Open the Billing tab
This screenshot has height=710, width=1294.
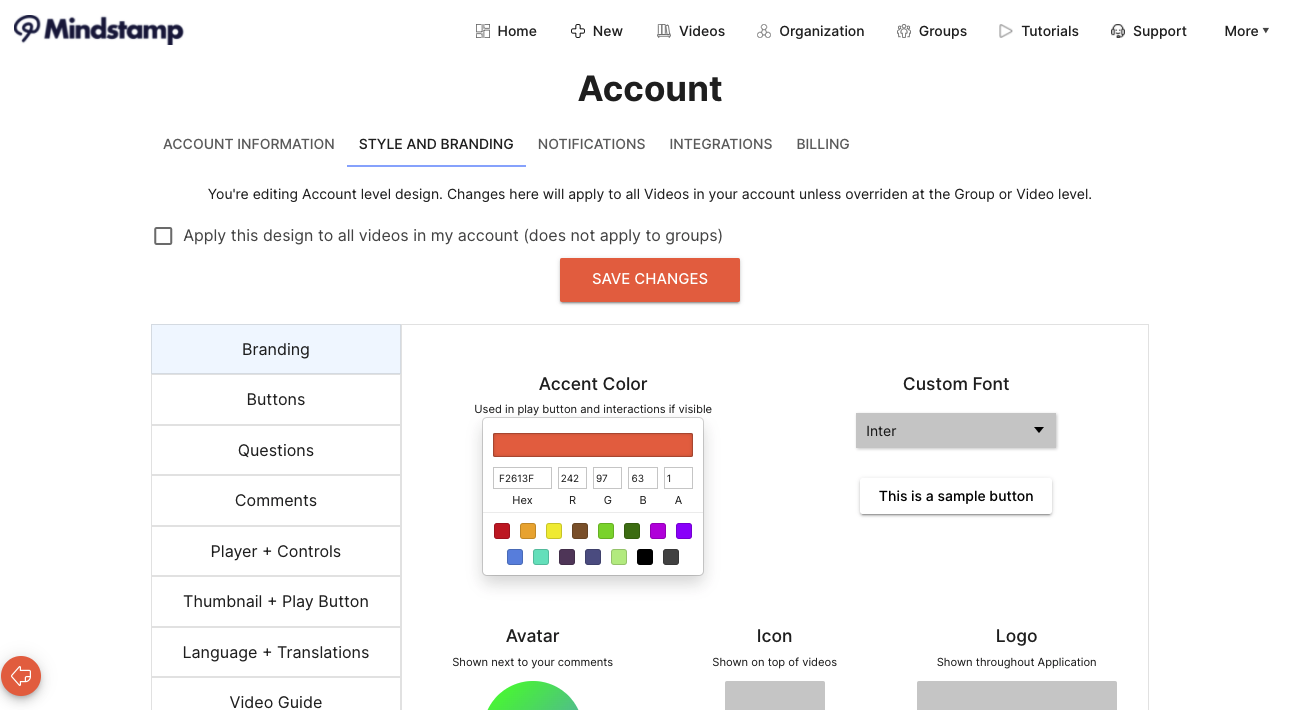click(x=822, y=144)
